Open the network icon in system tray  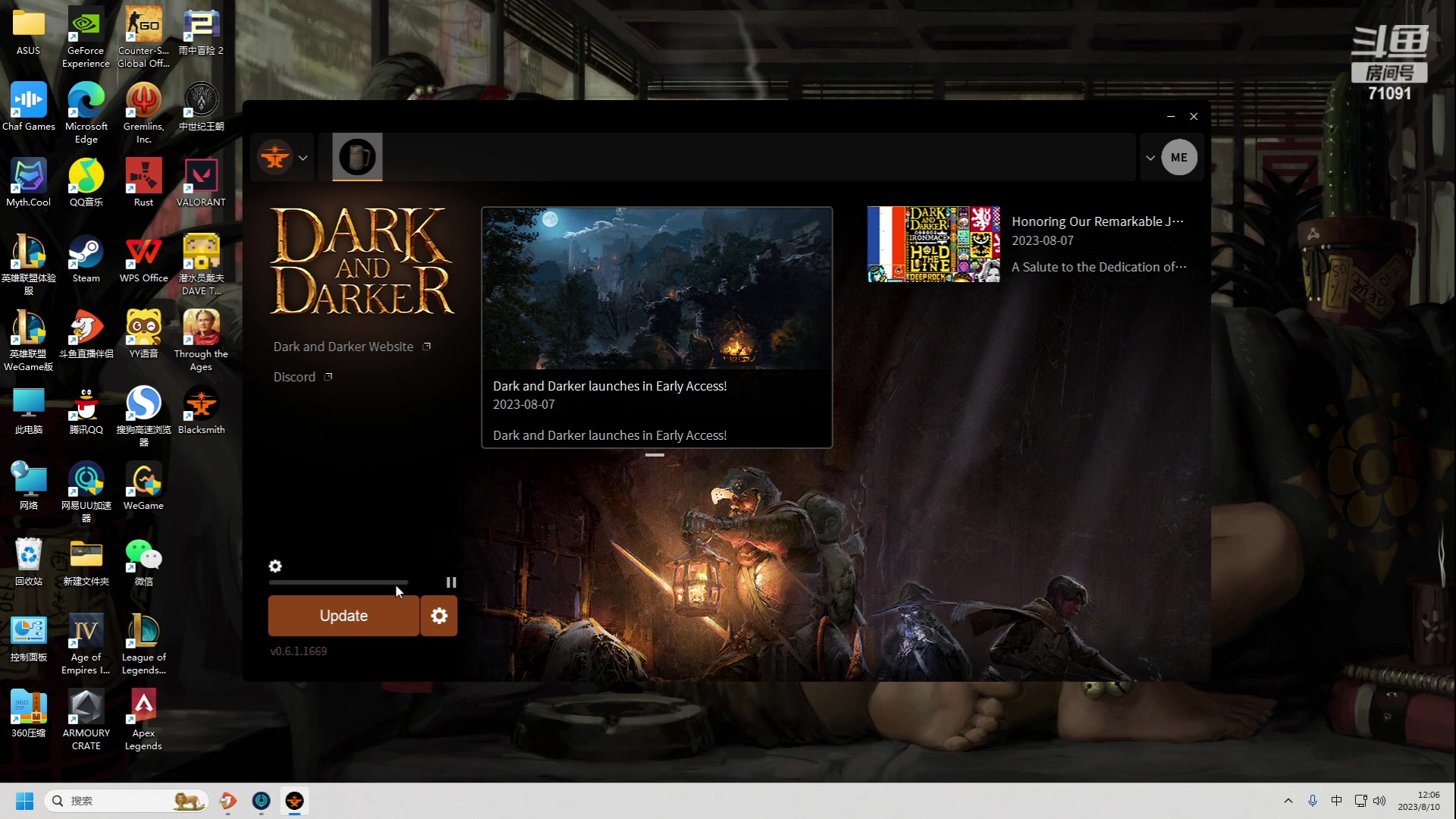1360,801
